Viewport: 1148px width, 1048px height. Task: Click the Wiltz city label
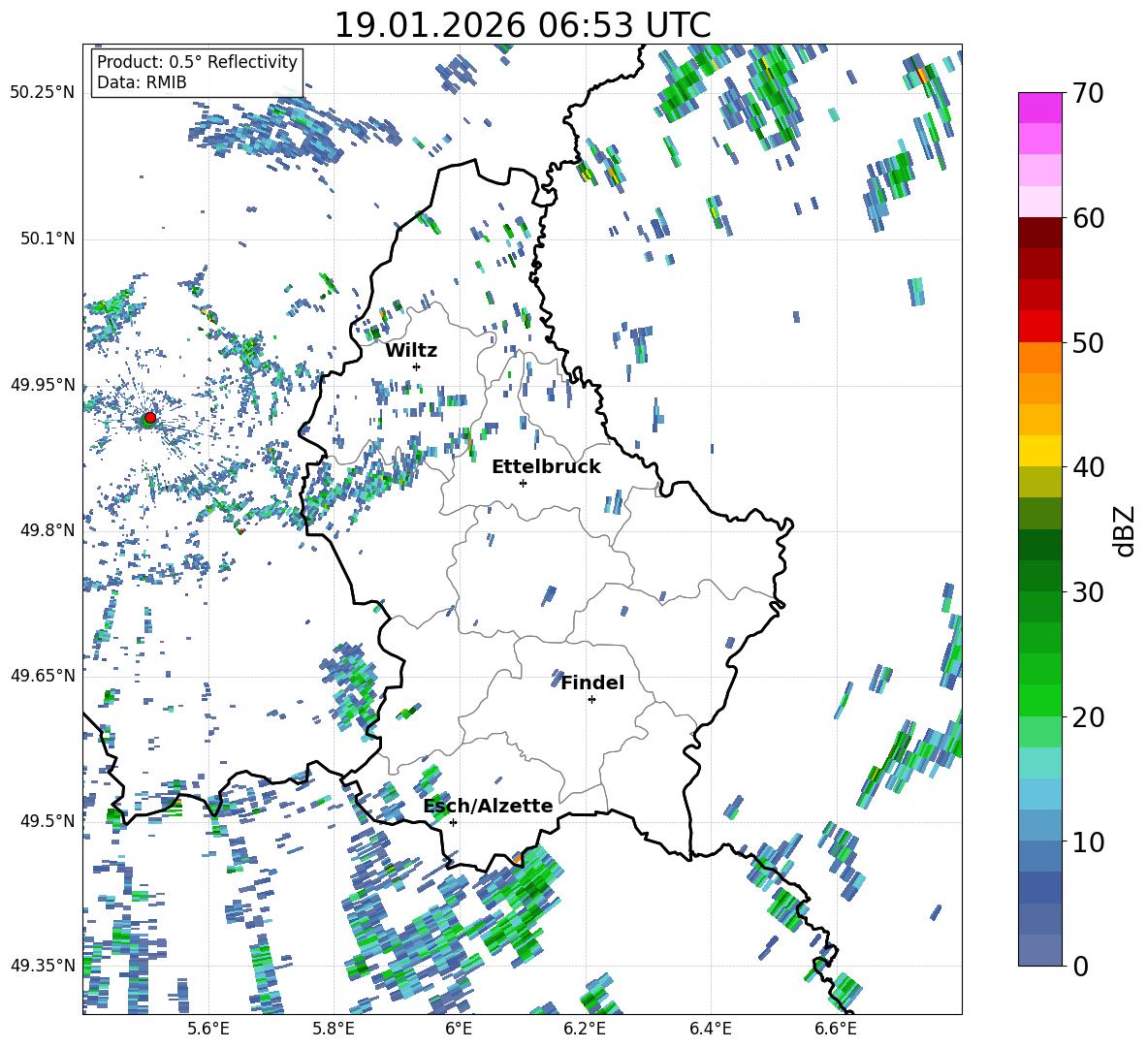point(411,351)
